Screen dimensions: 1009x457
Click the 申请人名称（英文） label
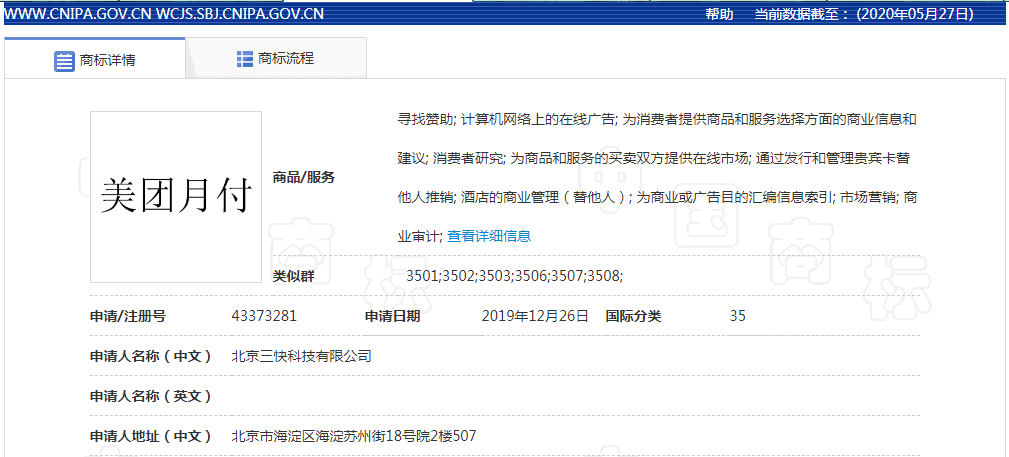(x=151, y=396)
